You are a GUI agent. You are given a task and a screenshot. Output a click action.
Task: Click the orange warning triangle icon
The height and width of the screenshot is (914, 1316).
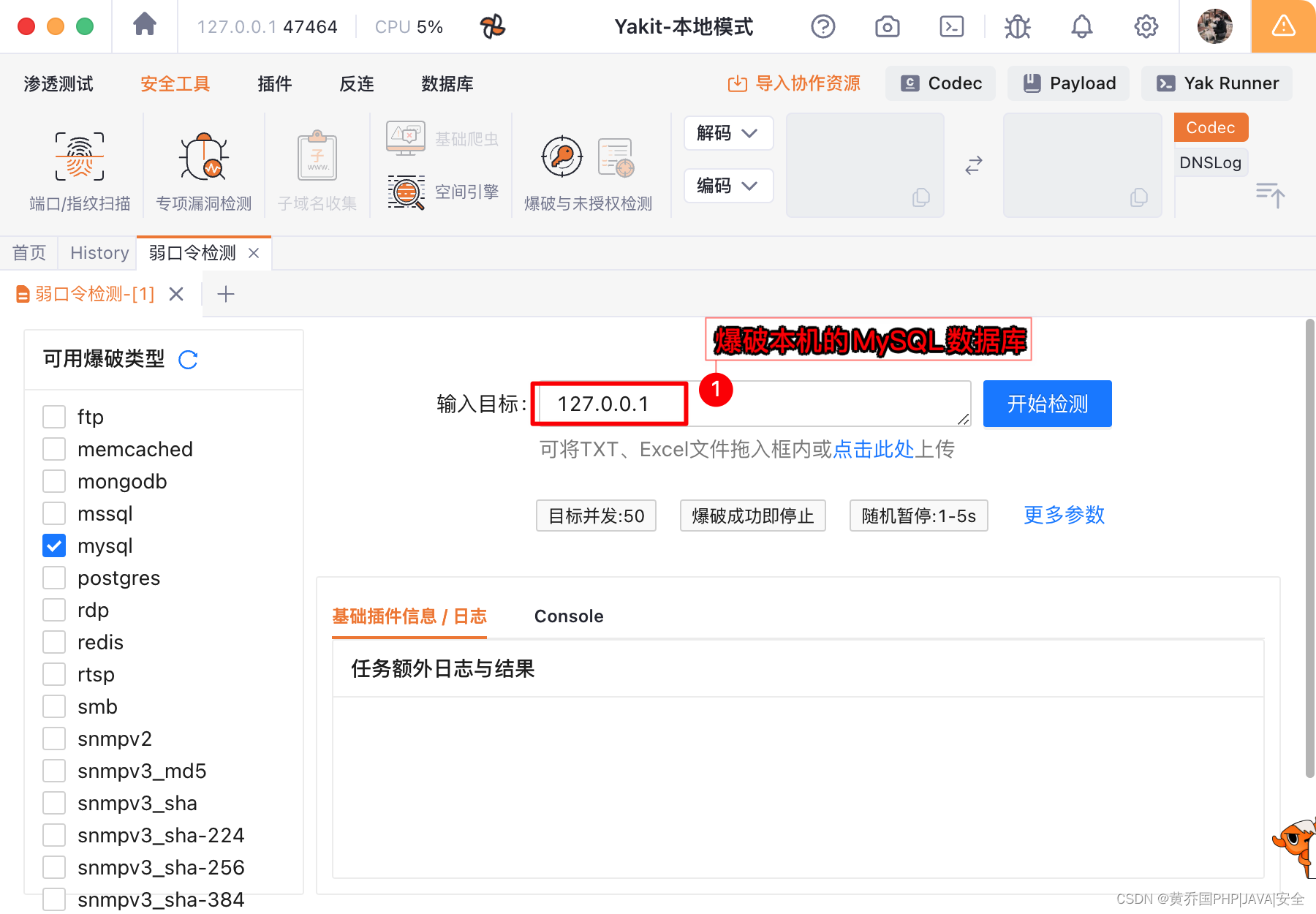(1283, 26)
